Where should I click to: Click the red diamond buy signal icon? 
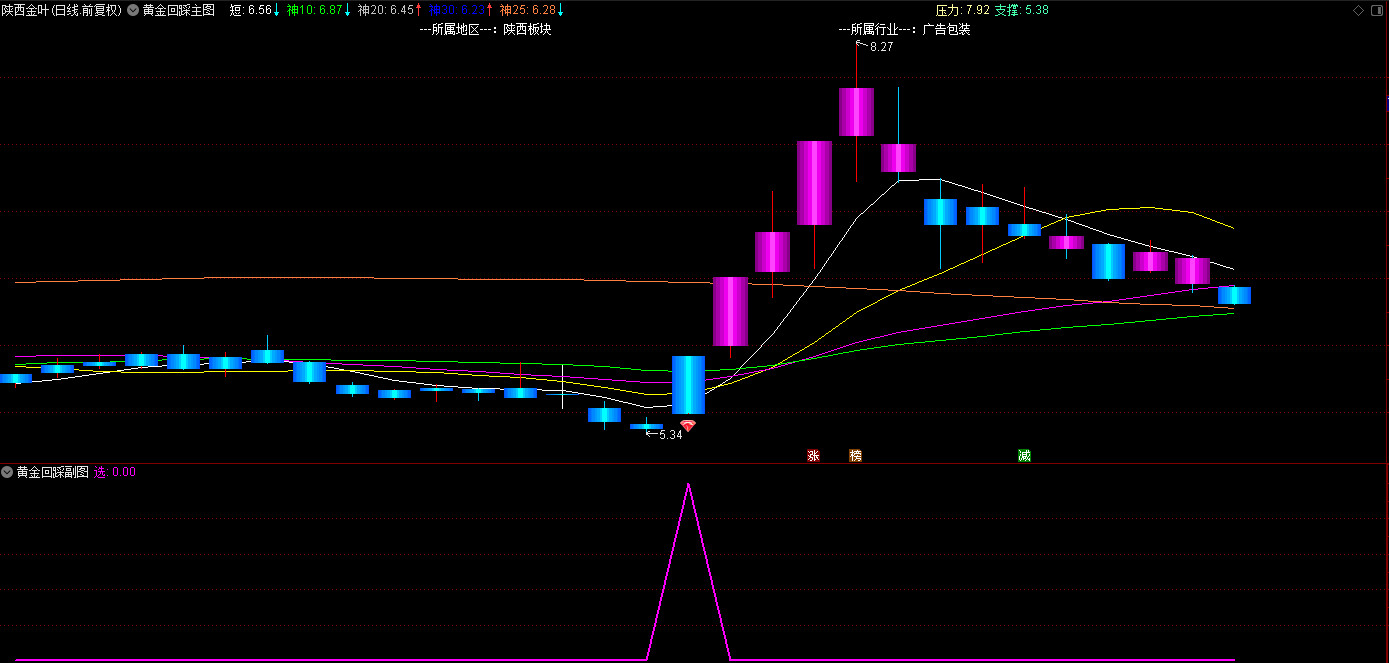click(x=687, y=425)
